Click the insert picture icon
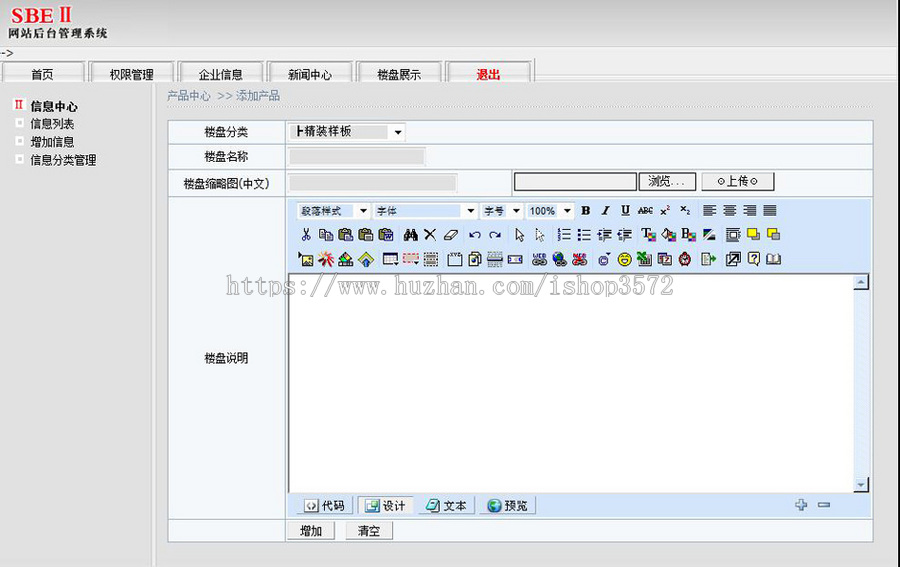900x567 pixels. click(x=306, y=259)
